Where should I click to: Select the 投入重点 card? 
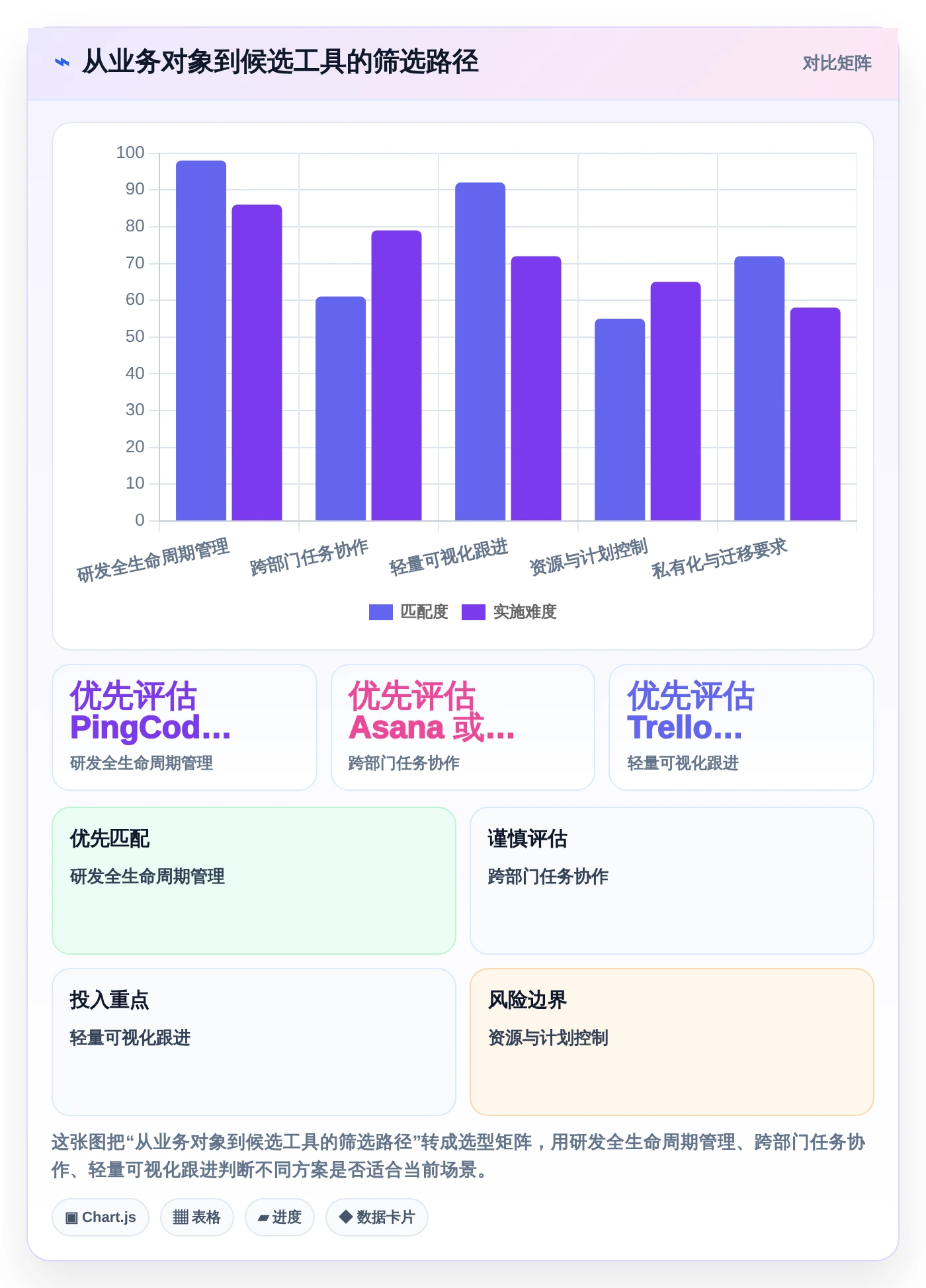(x=254, y=1042)
